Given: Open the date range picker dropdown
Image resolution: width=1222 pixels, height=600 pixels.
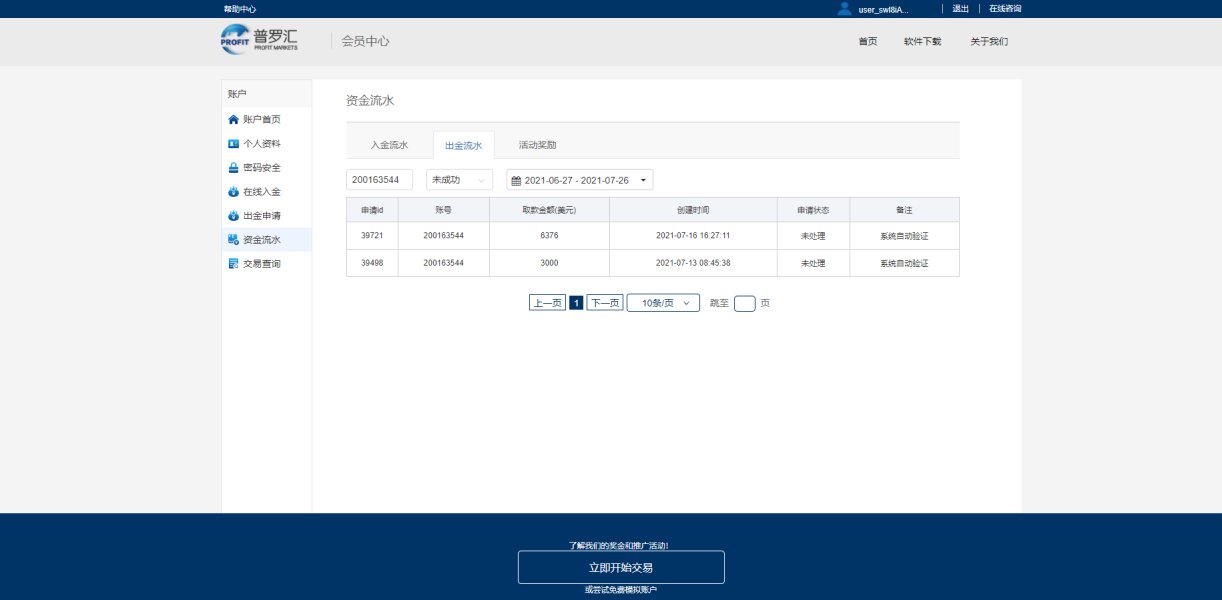Looking at the screenshot, I should pyautogui.click(x=579, y=180).
